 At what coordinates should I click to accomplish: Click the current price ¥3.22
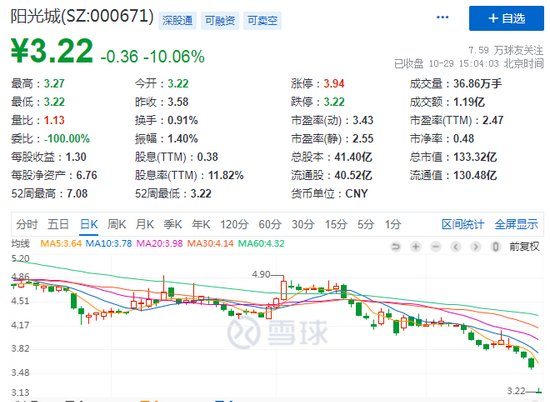52,50
